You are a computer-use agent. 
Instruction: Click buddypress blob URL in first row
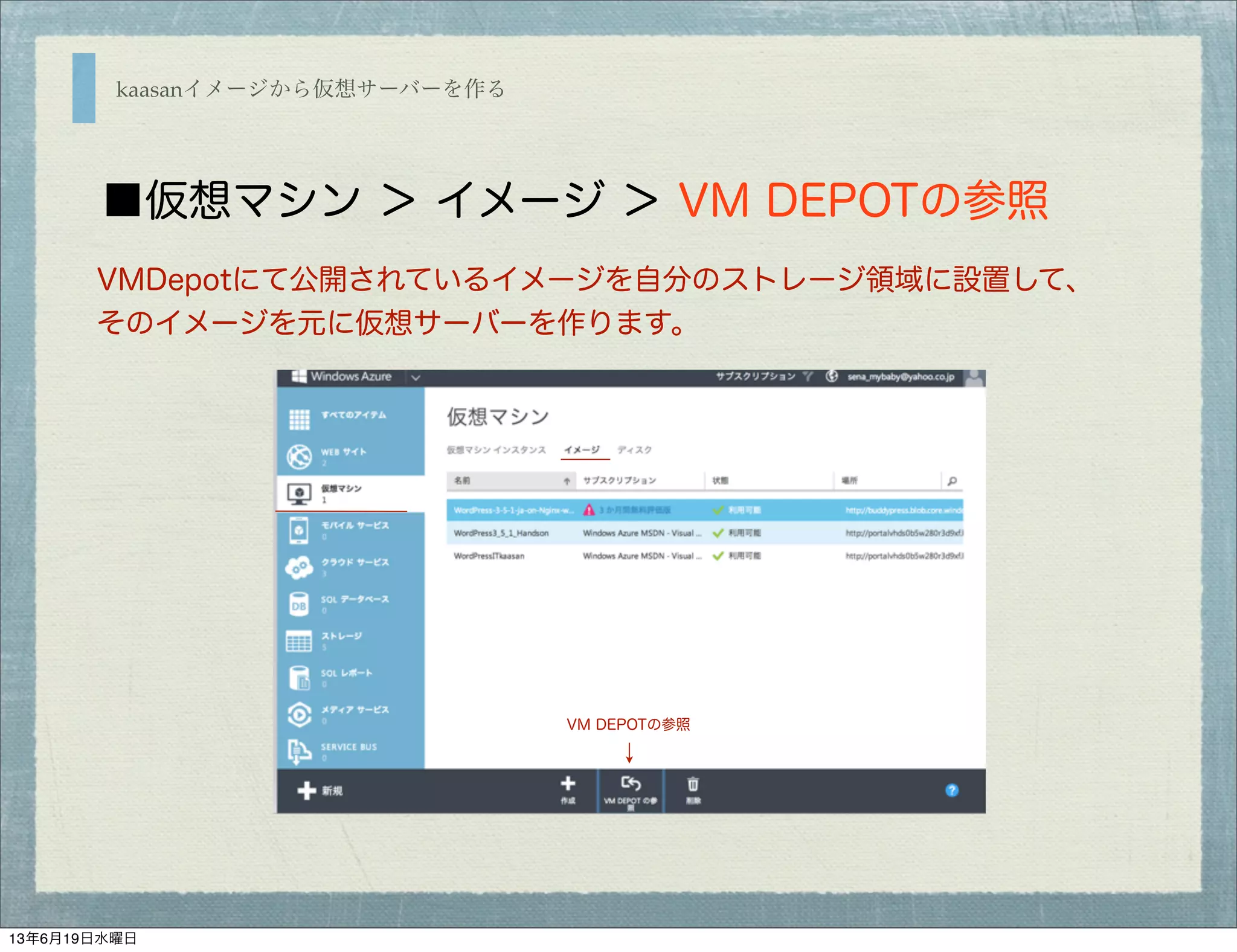(904, 510)
